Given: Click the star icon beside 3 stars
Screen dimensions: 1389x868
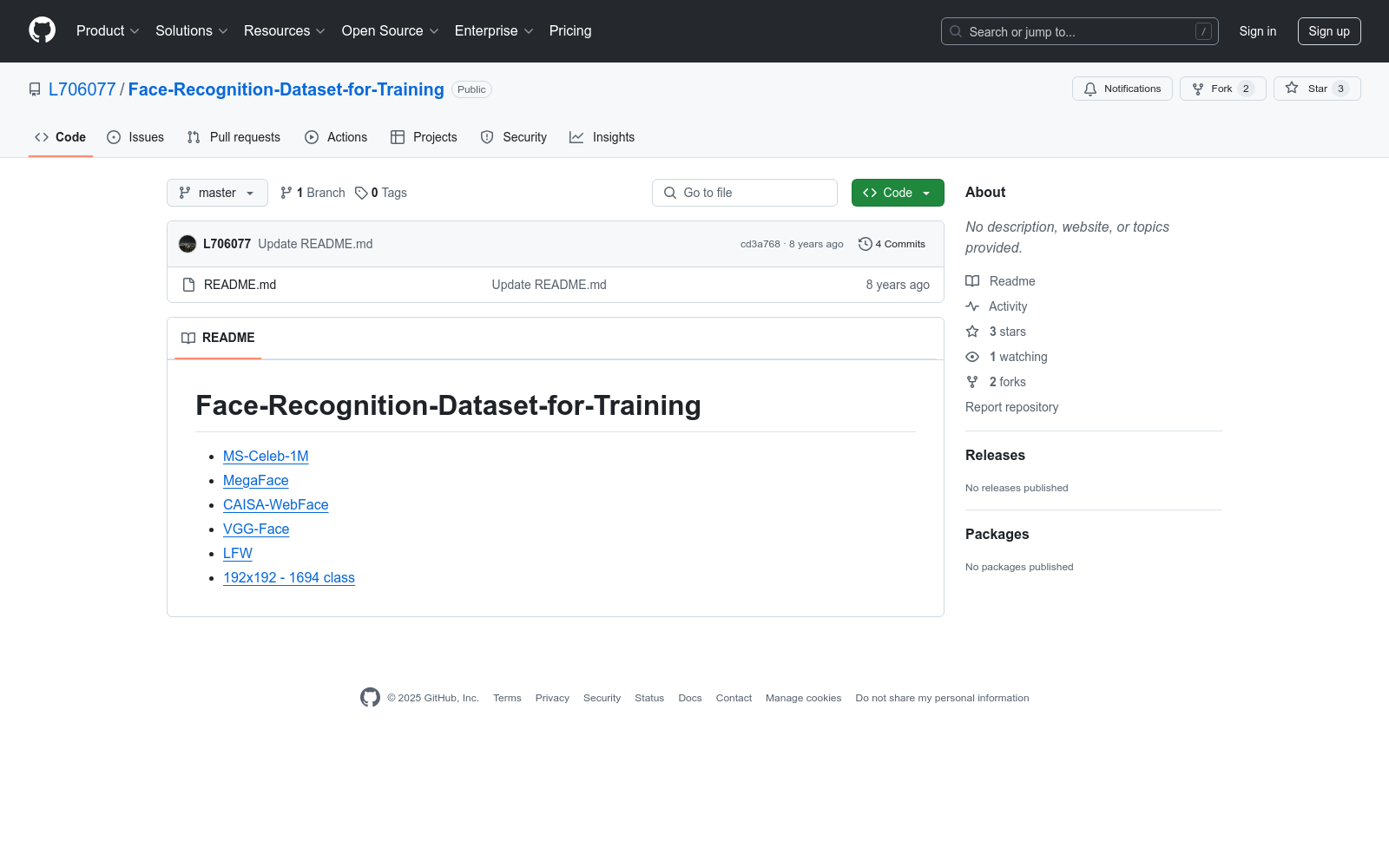Looking at the screenshot, I should coord(972,332).
